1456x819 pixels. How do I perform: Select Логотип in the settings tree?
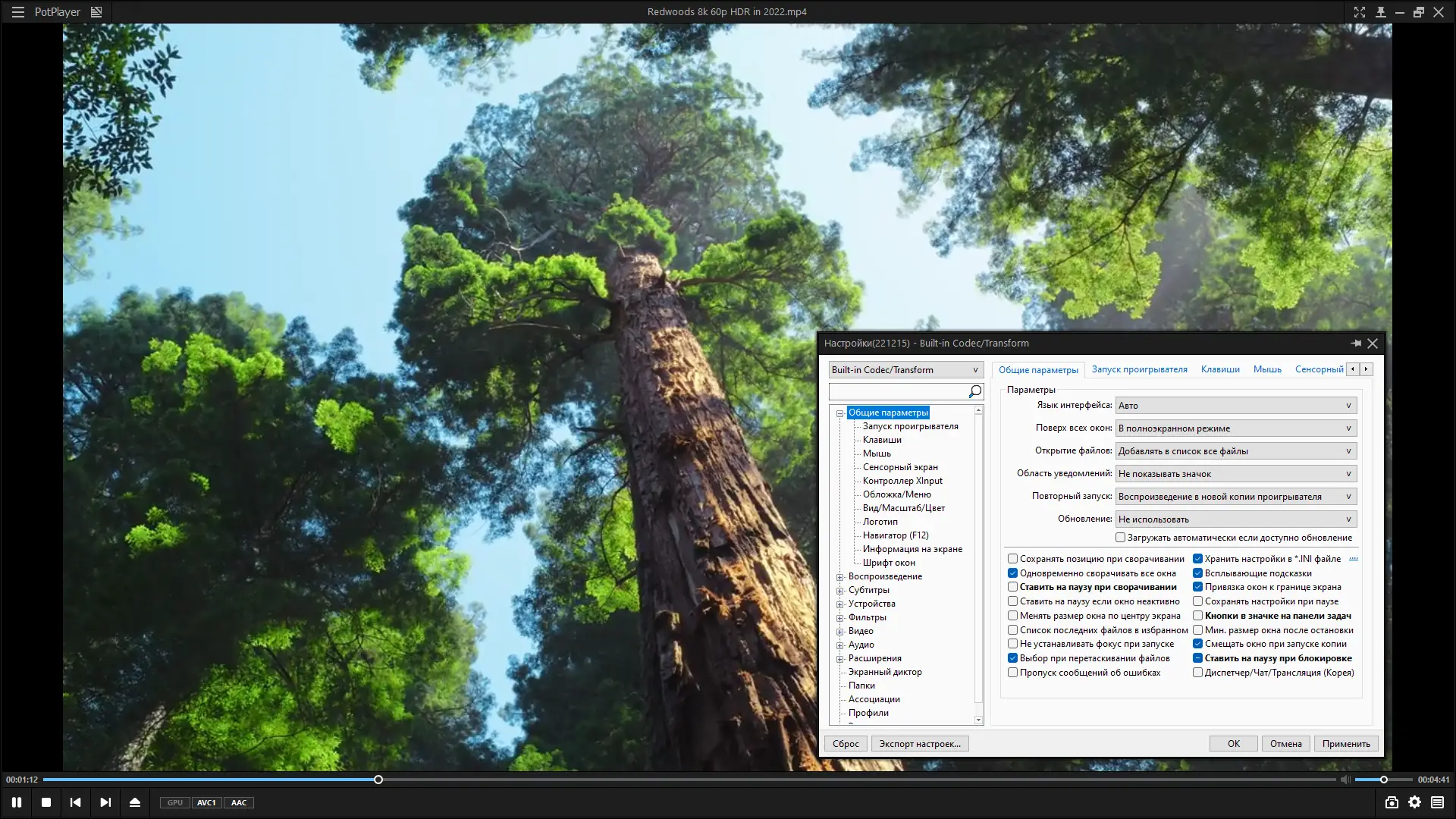point(880,522)
